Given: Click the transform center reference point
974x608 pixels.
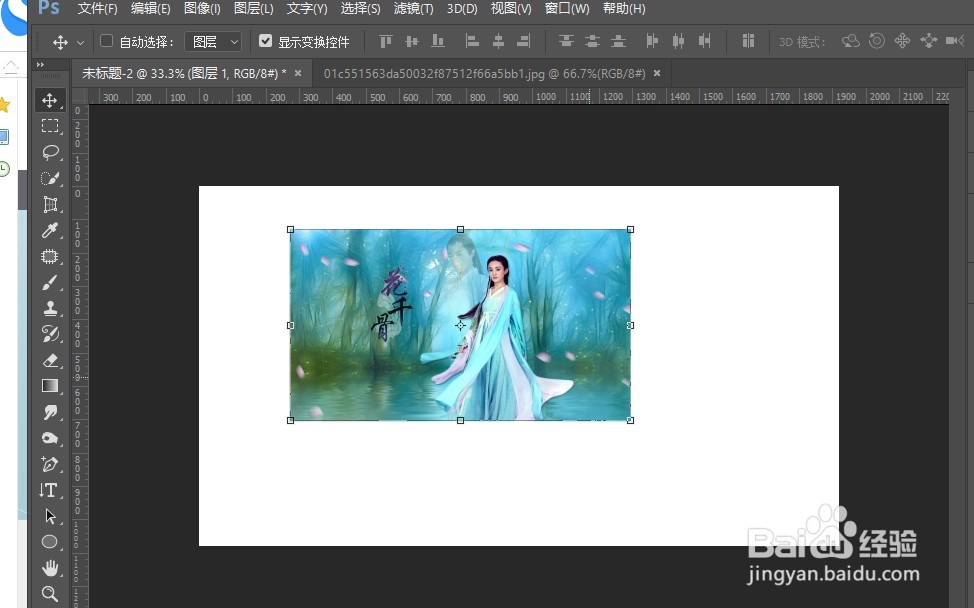Looking at the screenshot, I should [x=460, y=325].
